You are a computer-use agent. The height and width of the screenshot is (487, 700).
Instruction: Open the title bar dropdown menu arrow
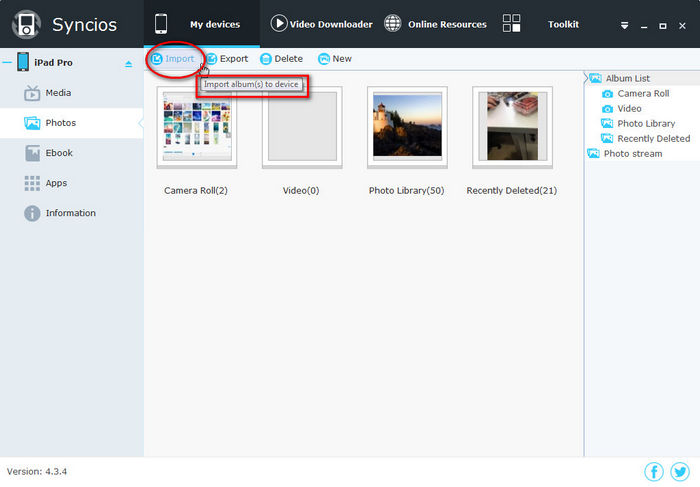[624, 26]
